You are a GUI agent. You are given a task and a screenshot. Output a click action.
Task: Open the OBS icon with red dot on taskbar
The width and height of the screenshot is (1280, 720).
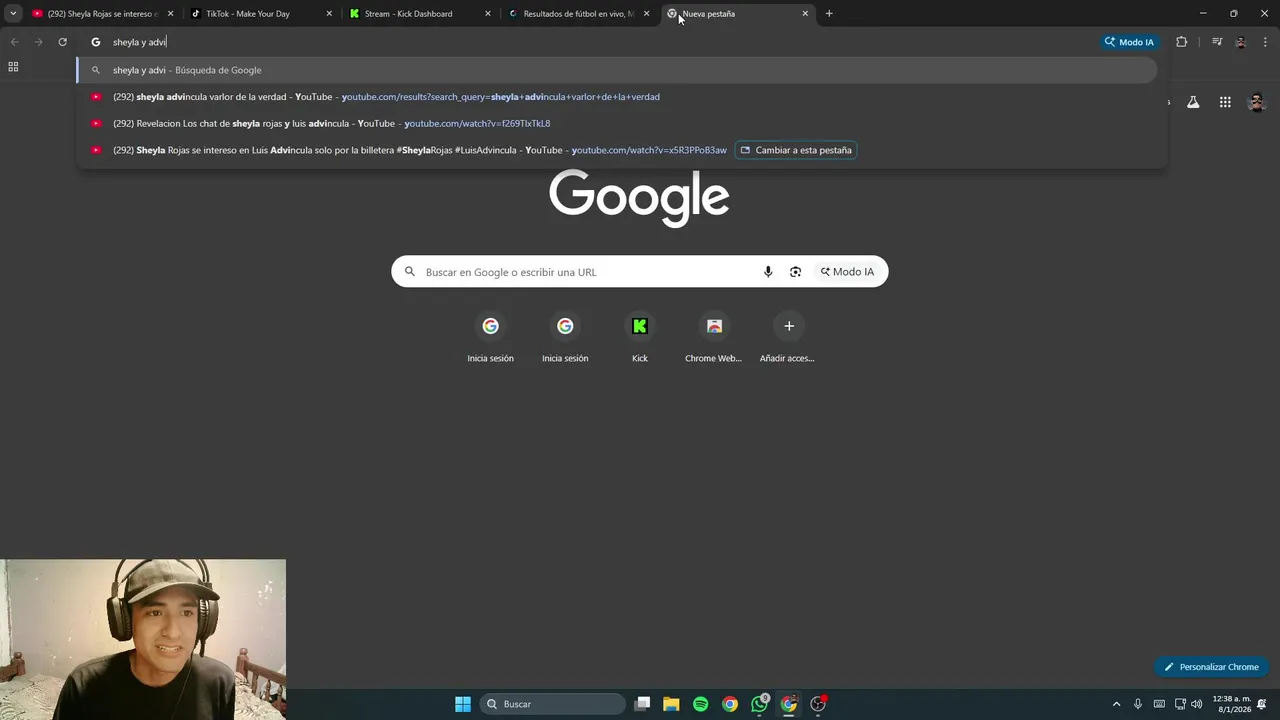coord(818,704)
